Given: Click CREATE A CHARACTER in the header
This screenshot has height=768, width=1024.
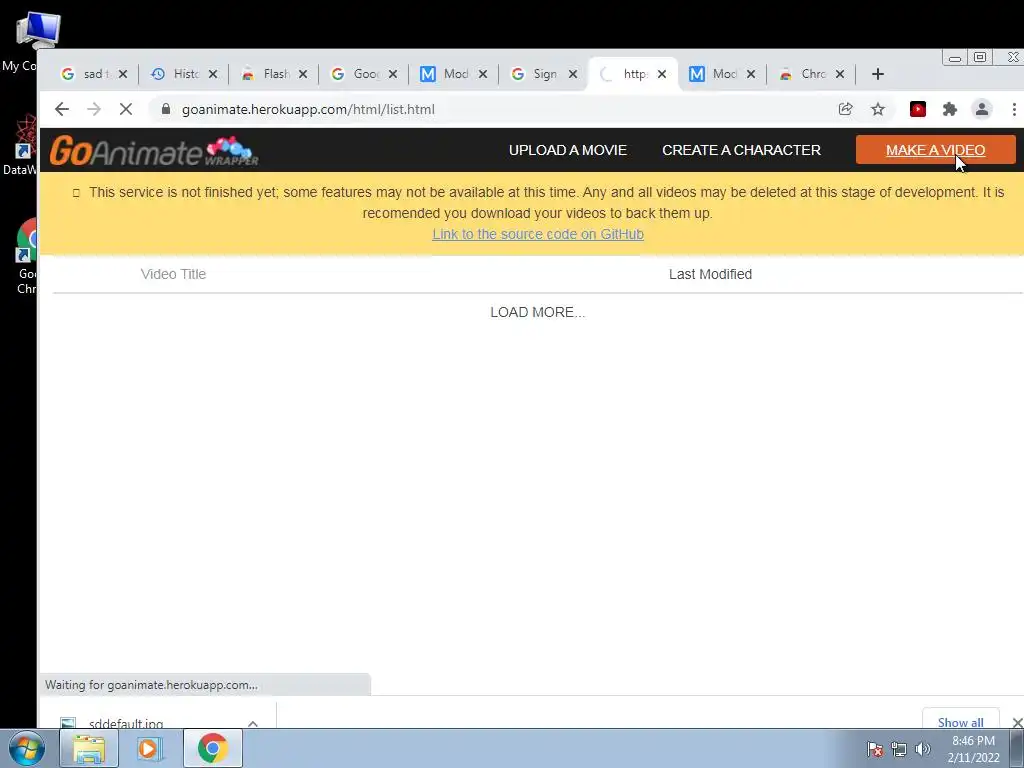Looking at the screenshot, I should click(x=741, y=150).
